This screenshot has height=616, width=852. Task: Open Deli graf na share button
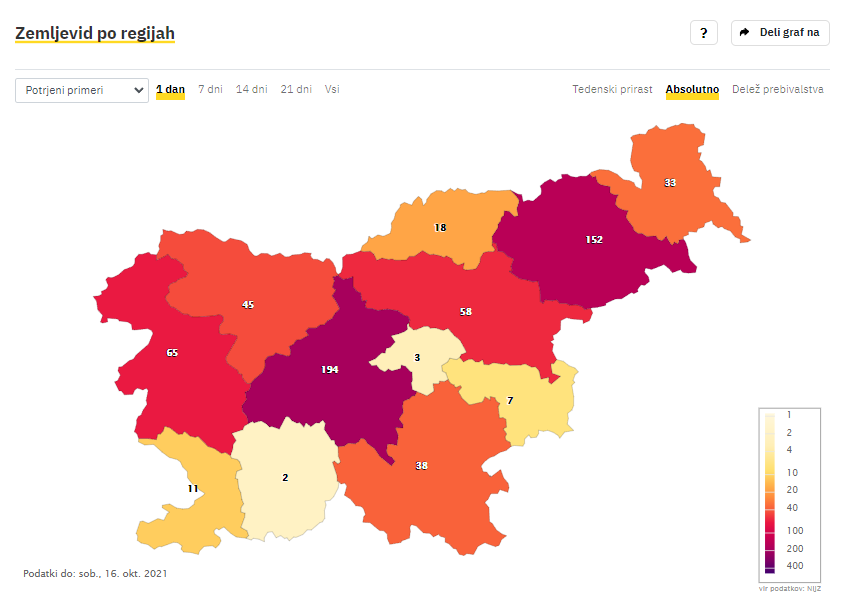(x=780, y=33)
